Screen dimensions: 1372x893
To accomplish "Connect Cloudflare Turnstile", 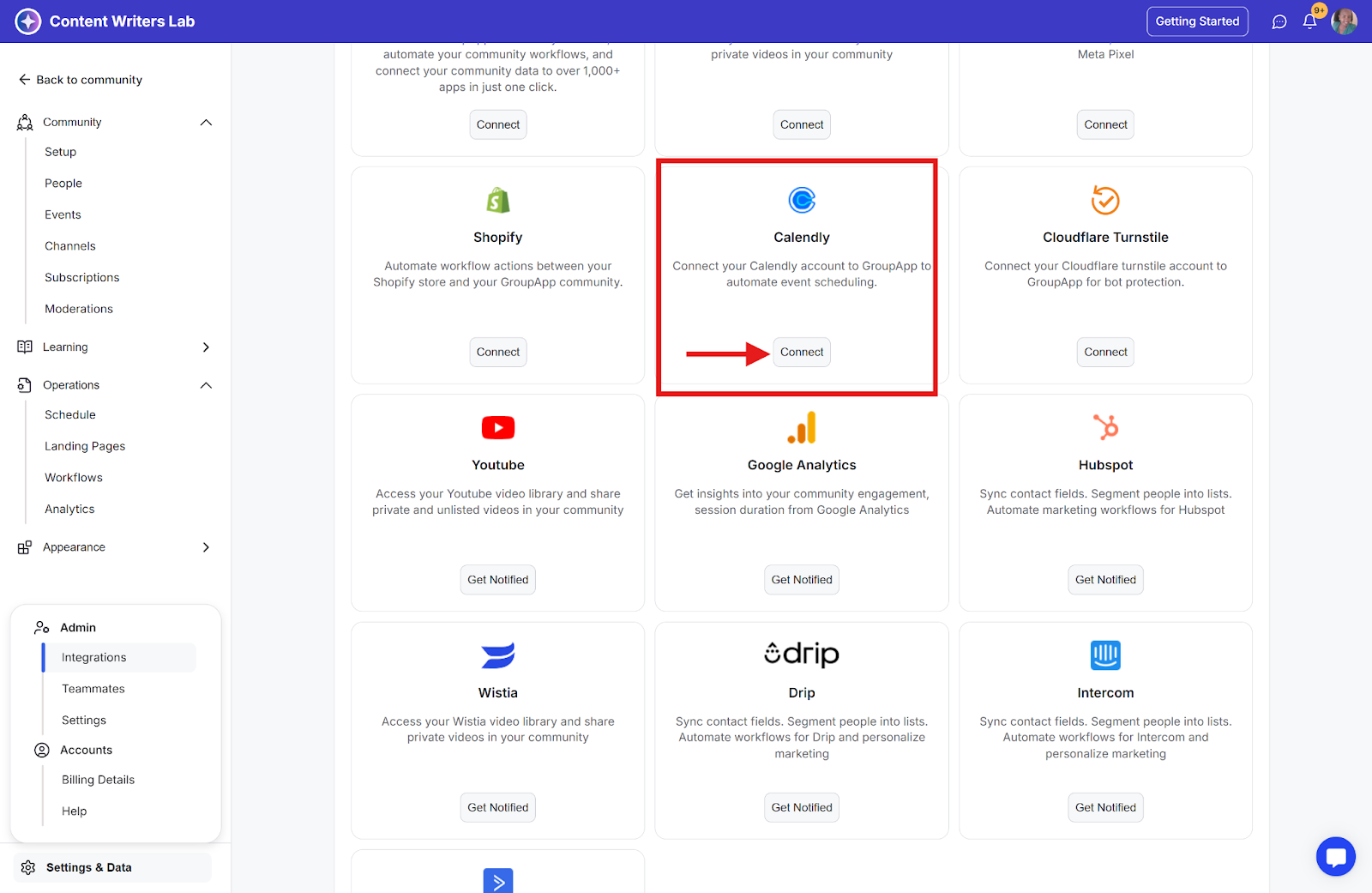I will click(1105, 353).
